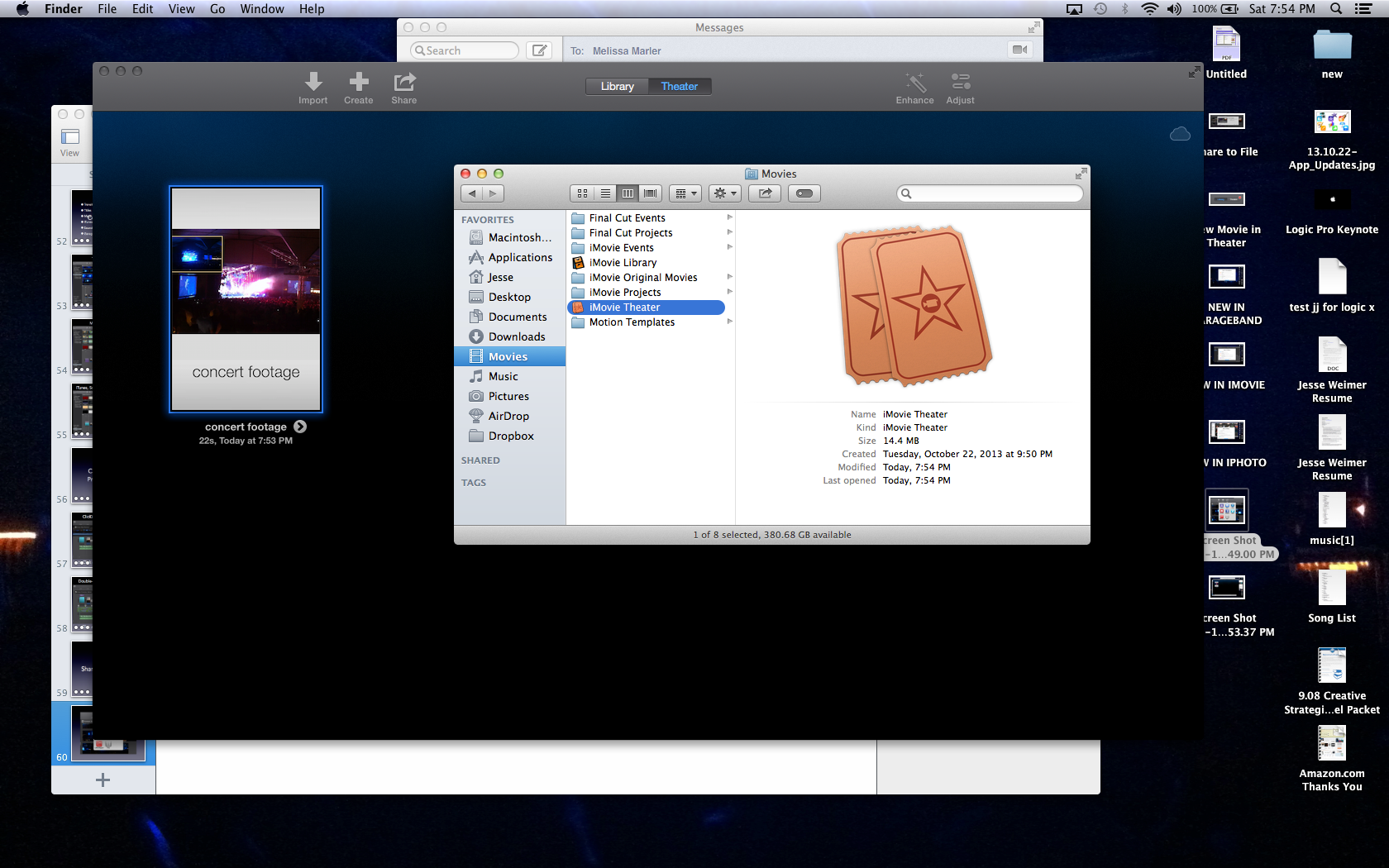Open the File menu
The height and width of the screenshot is (868, 1389).
(107, 9)
